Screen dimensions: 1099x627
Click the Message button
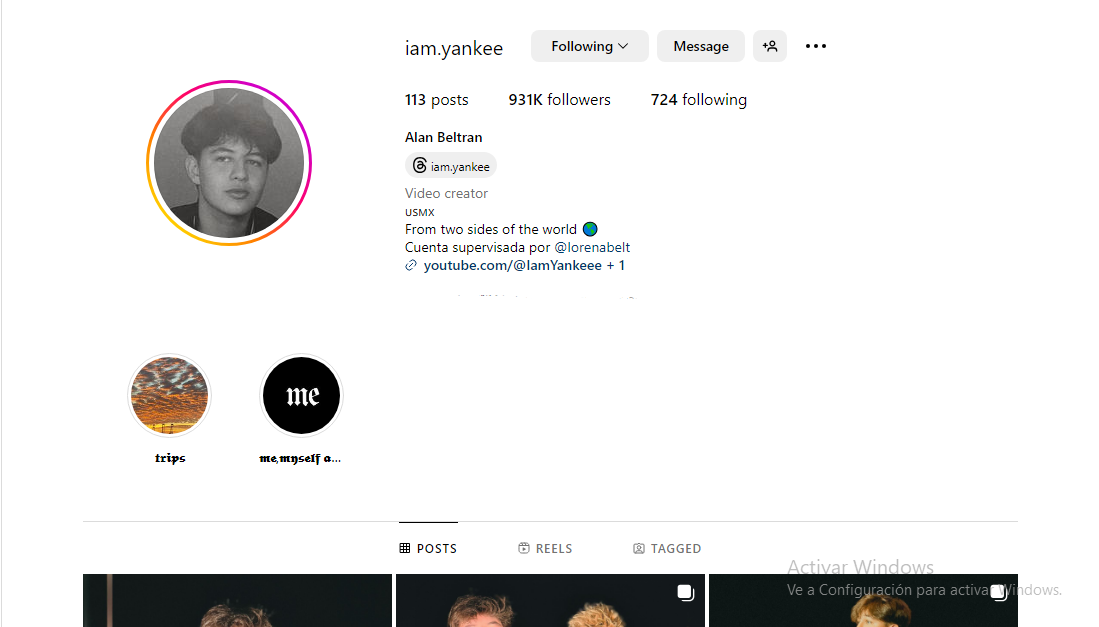tap(701, 46)
